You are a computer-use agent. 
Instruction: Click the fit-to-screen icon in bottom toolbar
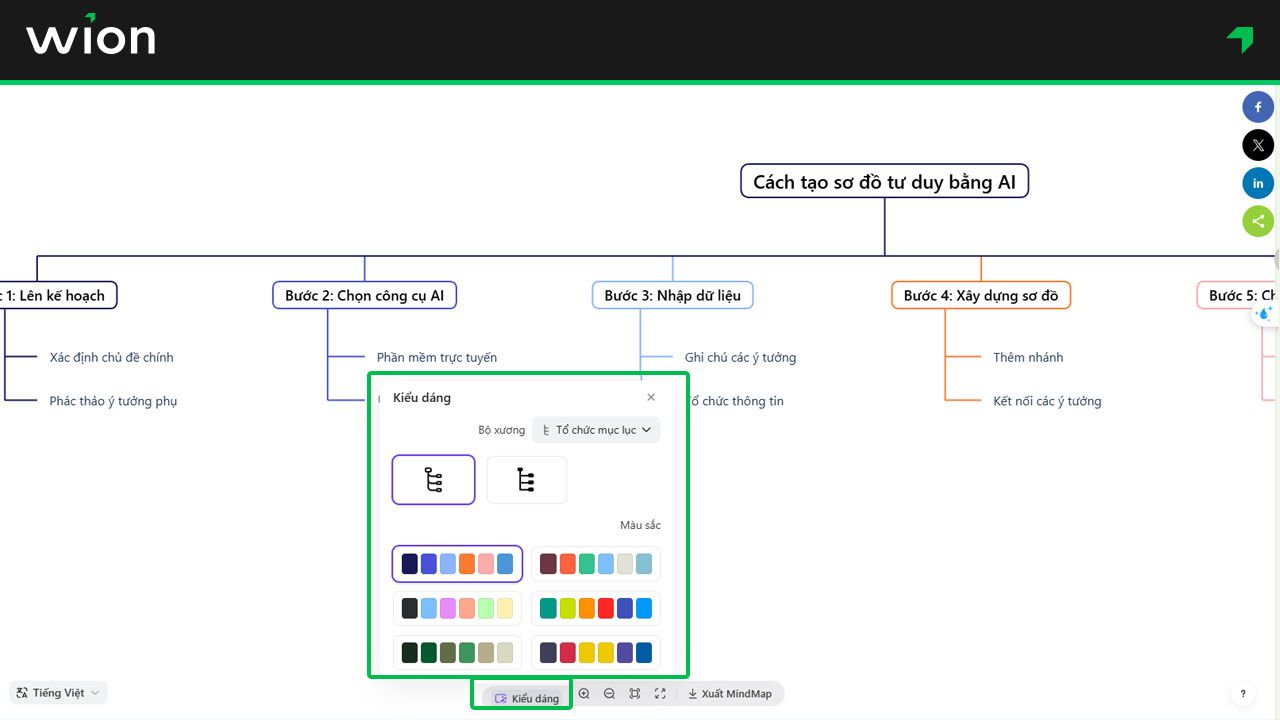click(635, 694)
